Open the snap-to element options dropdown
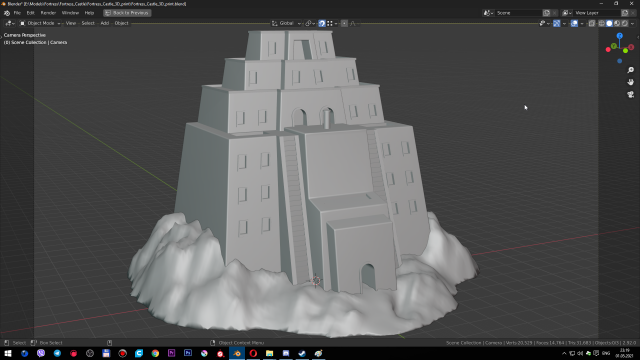This screenshot has width=640, height=360. (x=332, y=24)
